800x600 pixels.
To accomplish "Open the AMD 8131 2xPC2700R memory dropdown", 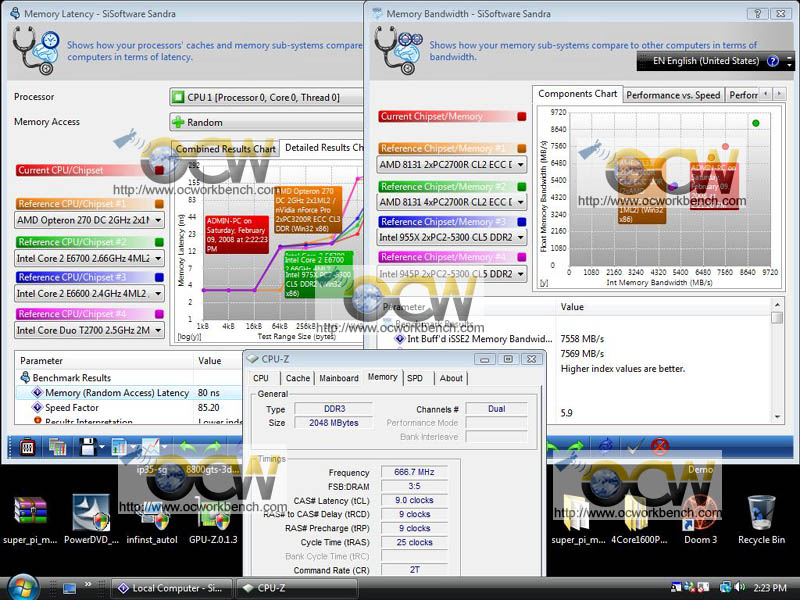I will 453,164.
